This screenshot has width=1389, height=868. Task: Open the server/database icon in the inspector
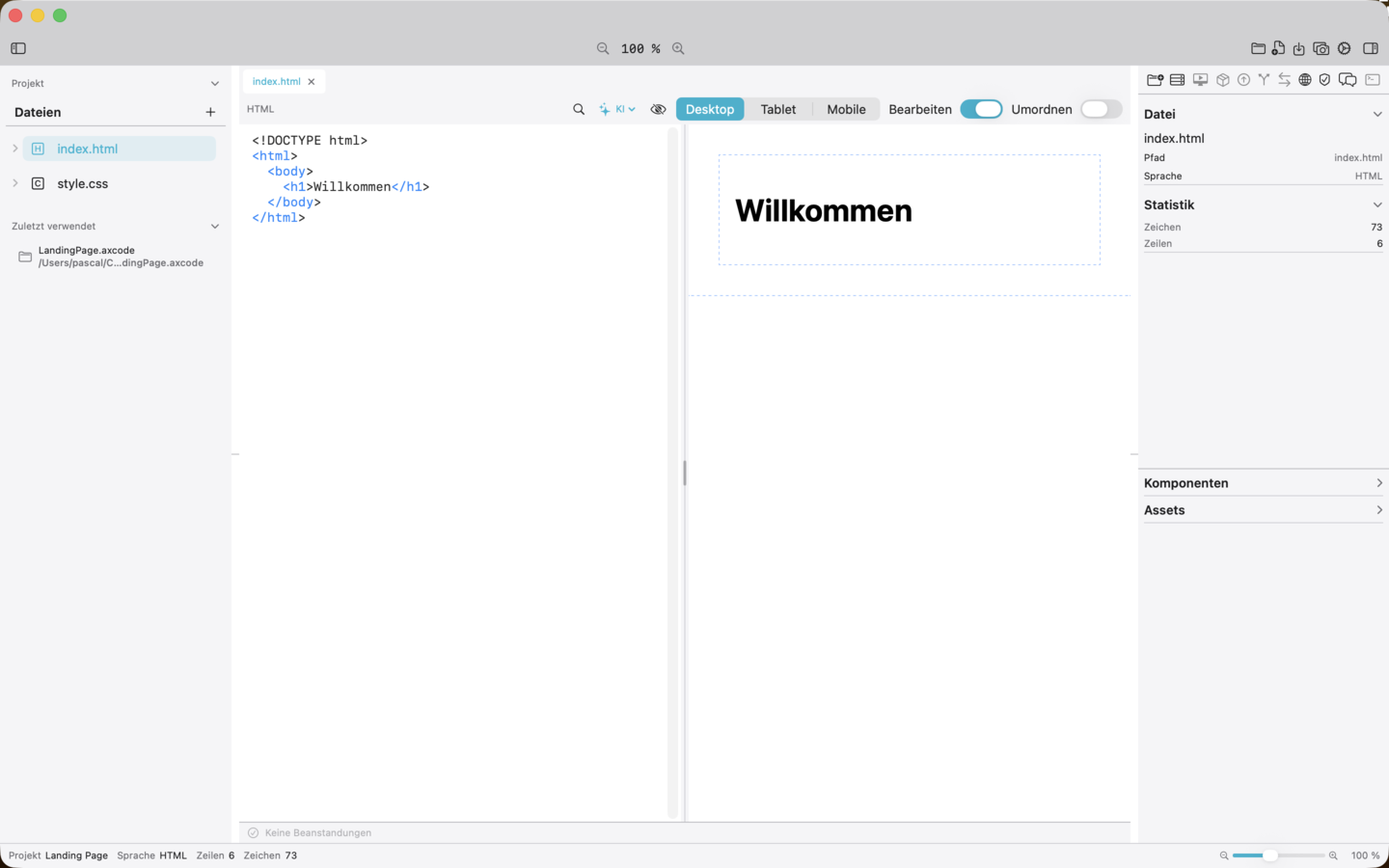coord(1177,80)
